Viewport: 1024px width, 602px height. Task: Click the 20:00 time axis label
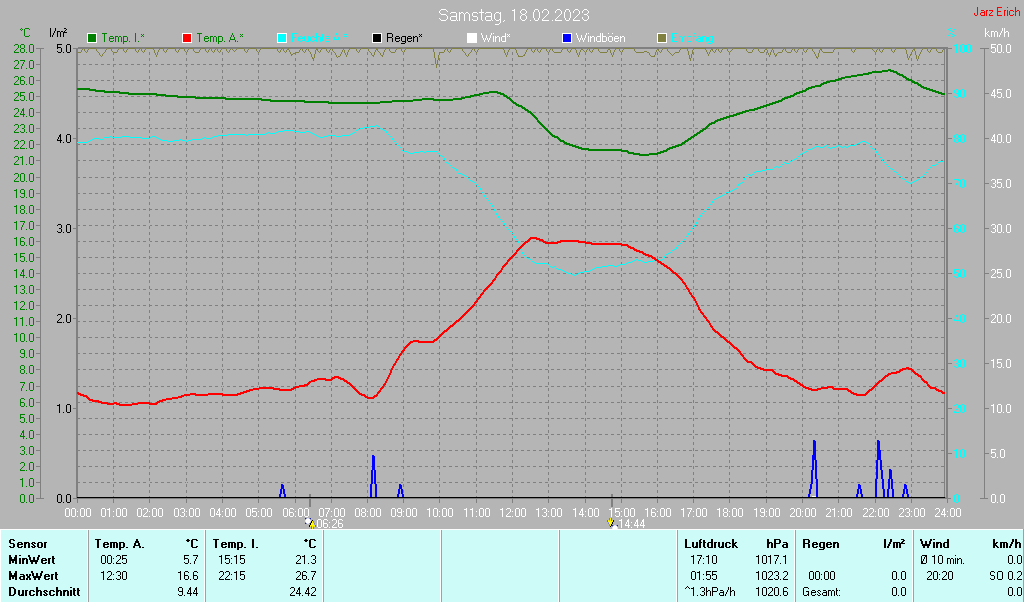tap(802, 512)
